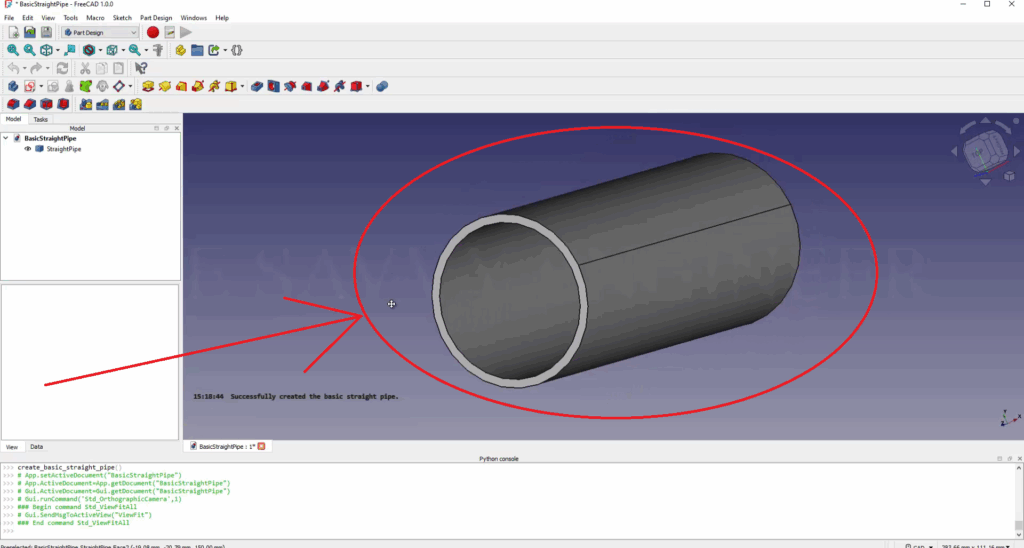1024x548 pixels.
Task: Click the Mirrored pattern icon
Action: 86,105
